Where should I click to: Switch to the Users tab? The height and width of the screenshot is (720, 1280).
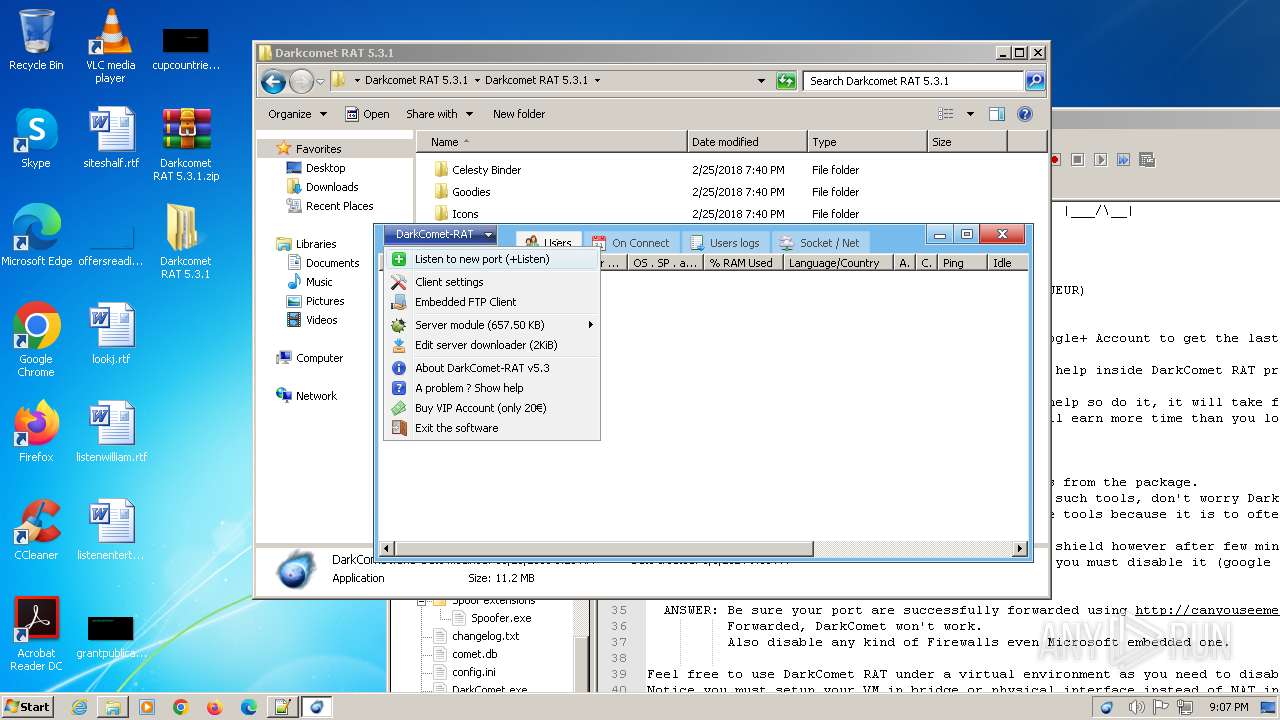click(548, 243)
